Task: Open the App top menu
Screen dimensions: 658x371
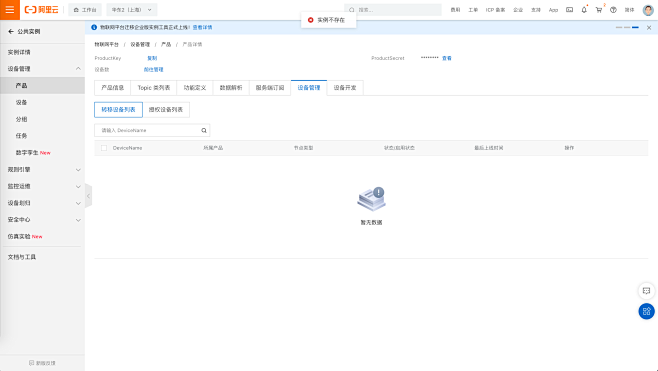Action: click(553, 10)
